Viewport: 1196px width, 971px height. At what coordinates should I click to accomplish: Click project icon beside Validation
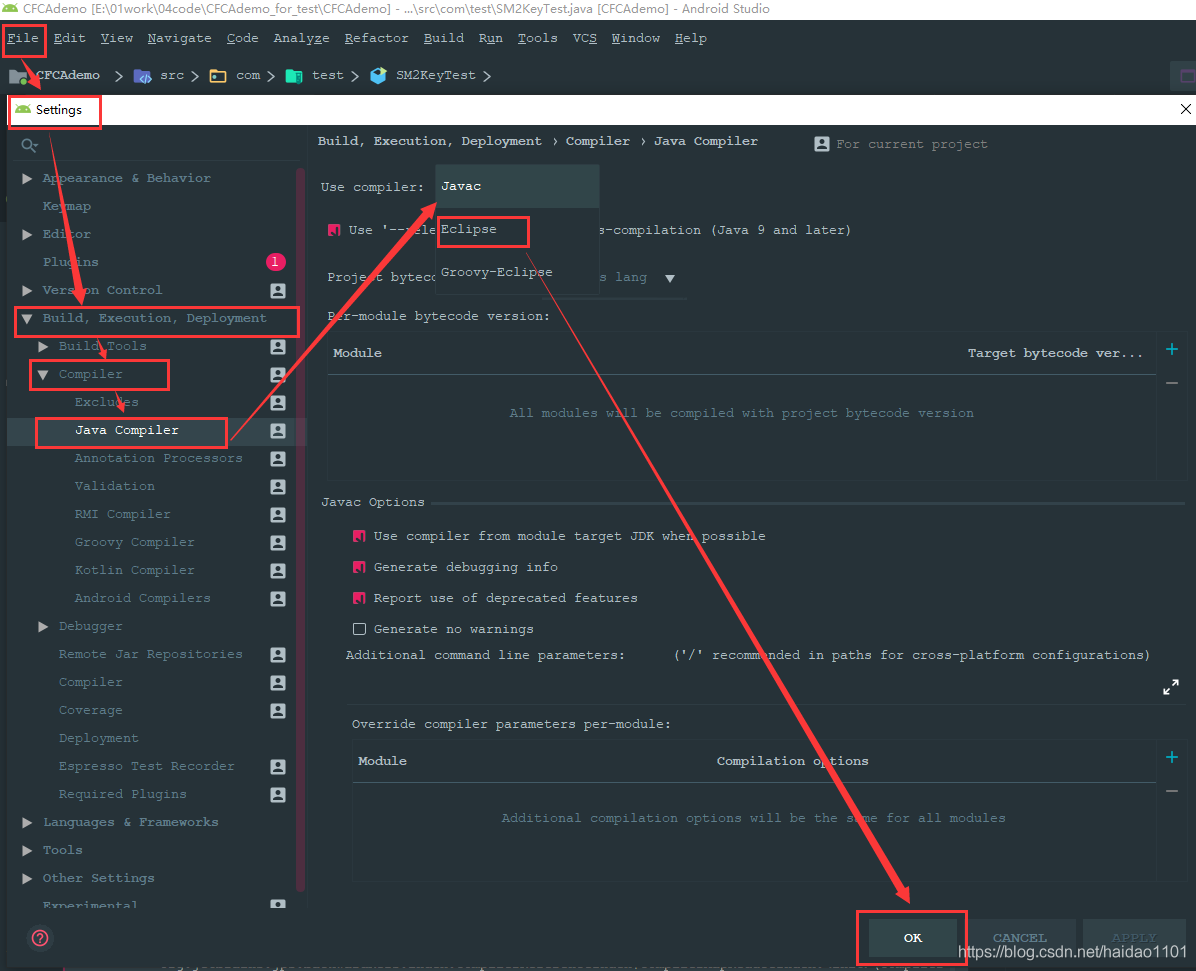(x=278, y=487)
